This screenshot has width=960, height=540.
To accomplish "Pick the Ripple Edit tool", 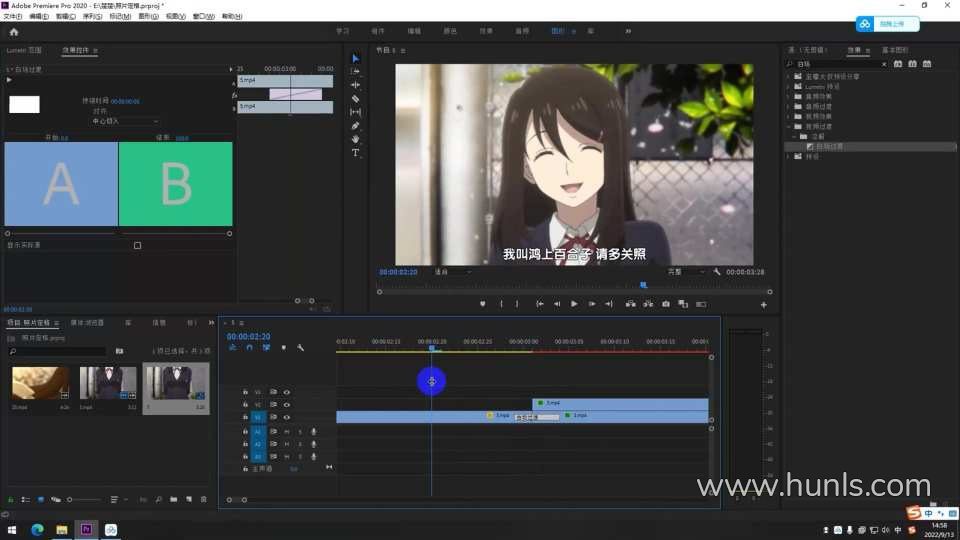I will click(355, 85).
